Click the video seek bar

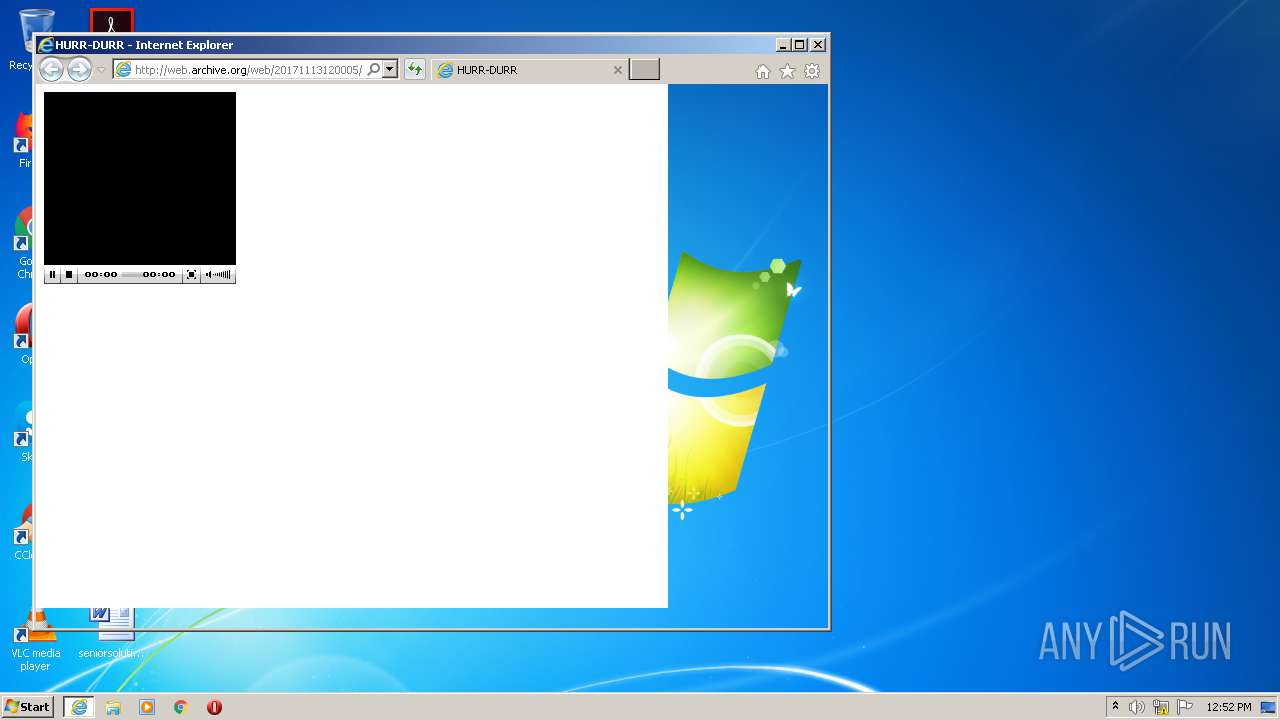130,275
